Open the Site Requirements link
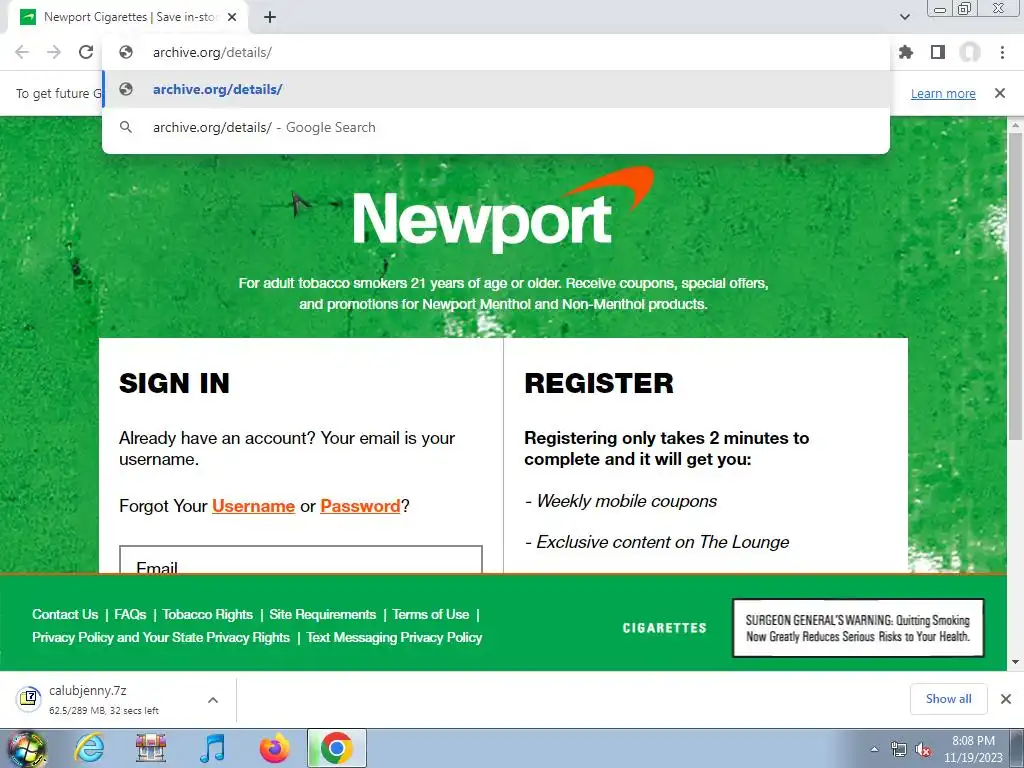Image resolution: width=1024 pixels, height=768 pixels. (x=323, y=615)
